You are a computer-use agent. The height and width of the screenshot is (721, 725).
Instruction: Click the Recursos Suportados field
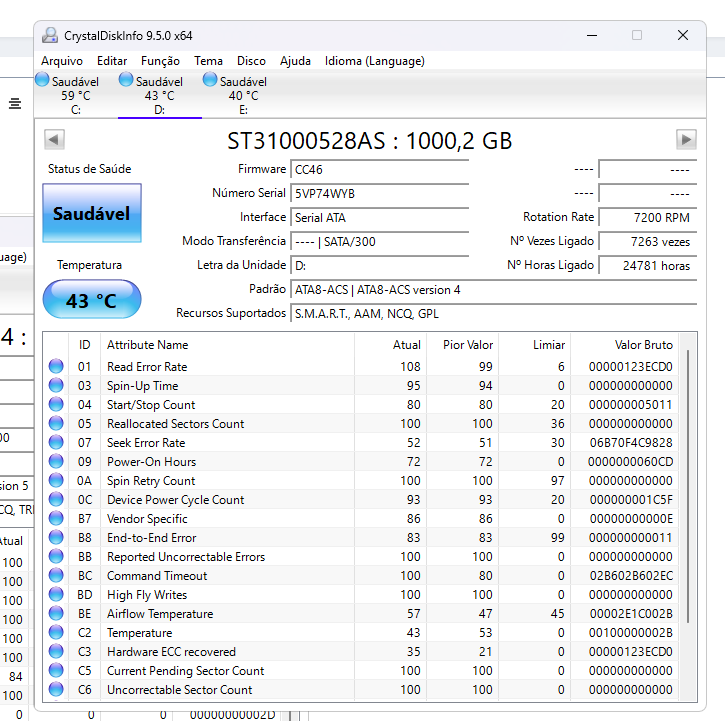tap(494, 314)
